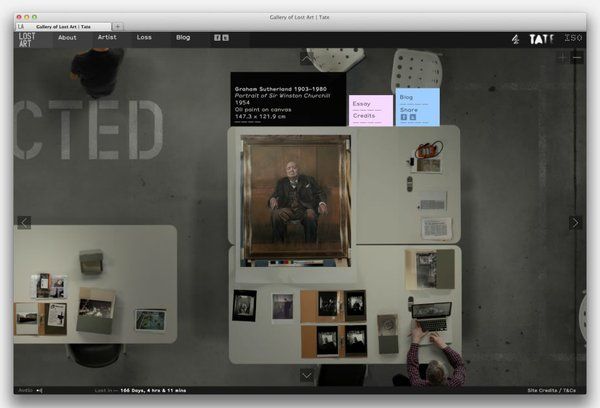Navigate right with the right arrow chevron

point(575,222)
